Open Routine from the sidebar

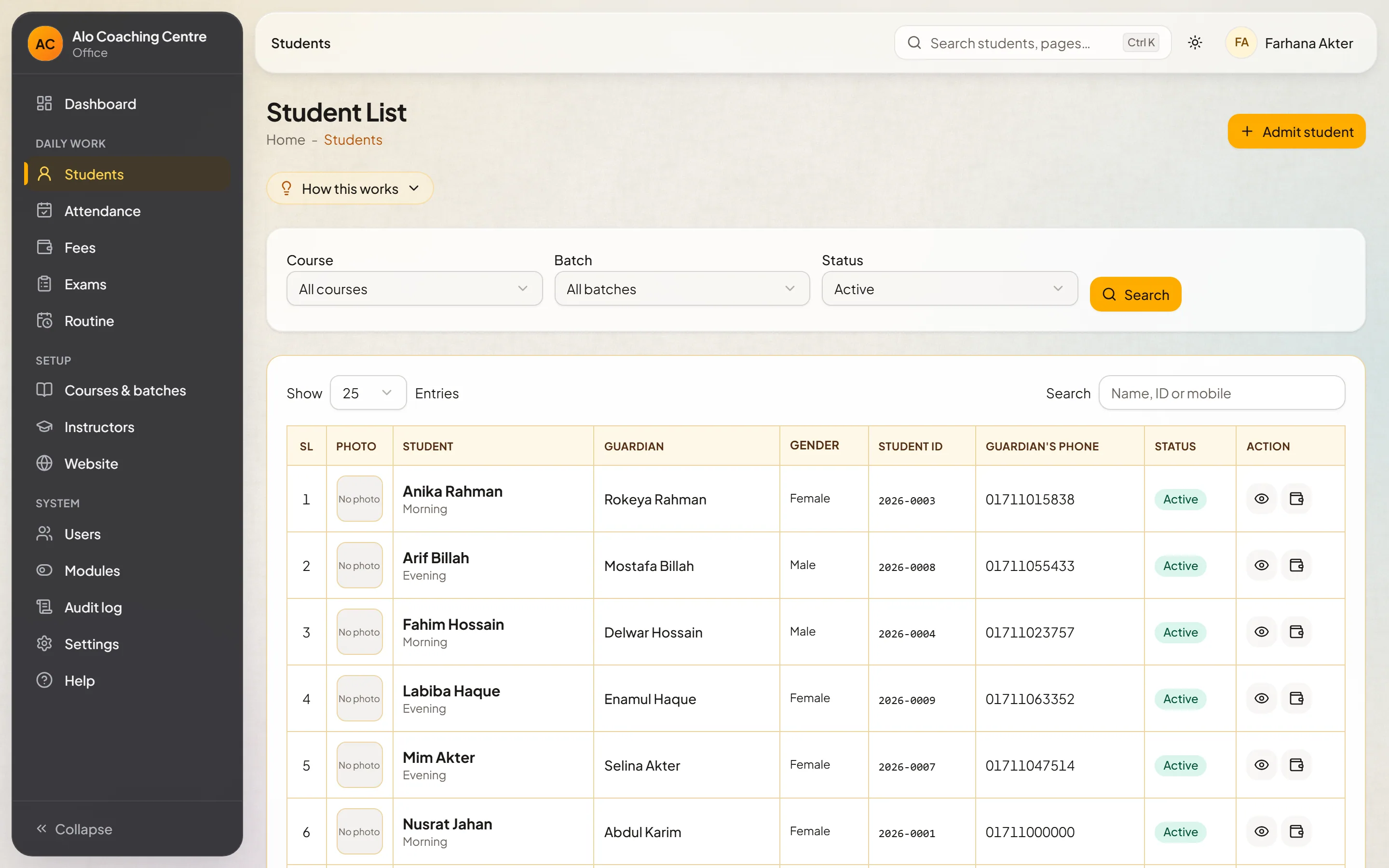(x=127, y=322)
